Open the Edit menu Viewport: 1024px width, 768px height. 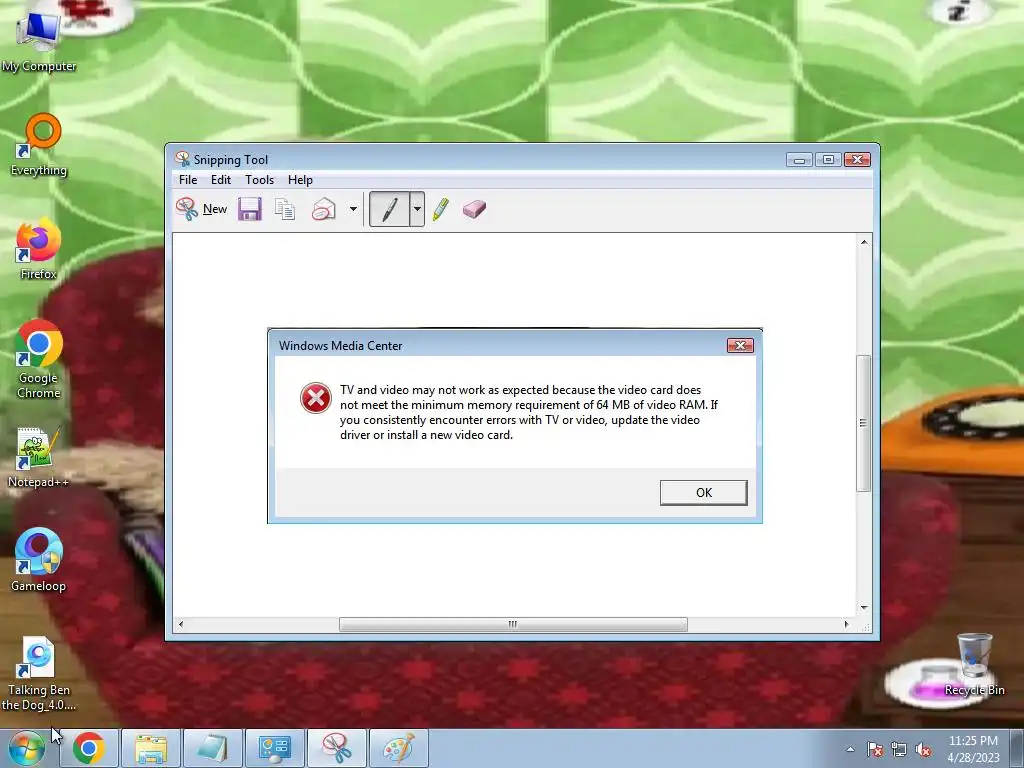221,180
